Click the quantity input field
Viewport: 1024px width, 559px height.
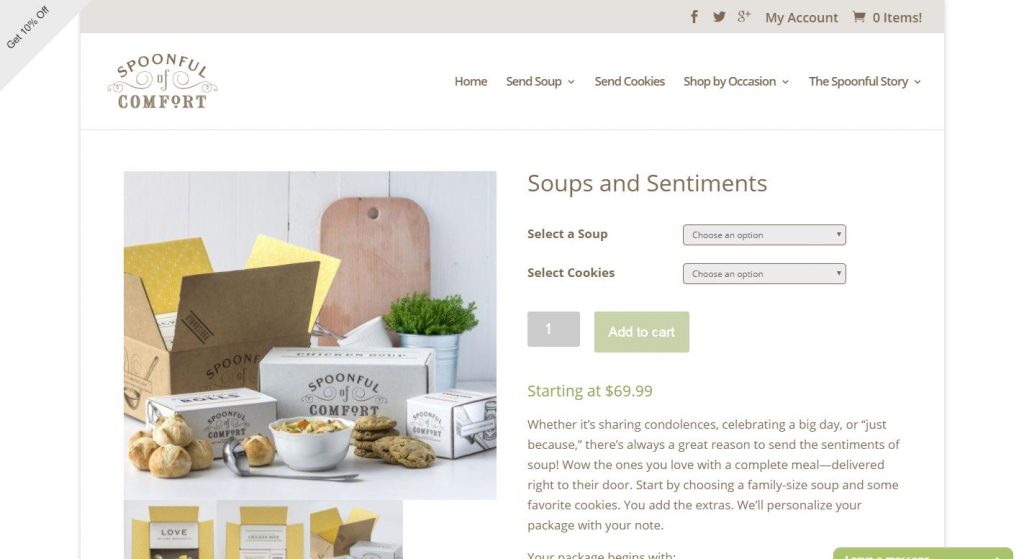(553, 329)
